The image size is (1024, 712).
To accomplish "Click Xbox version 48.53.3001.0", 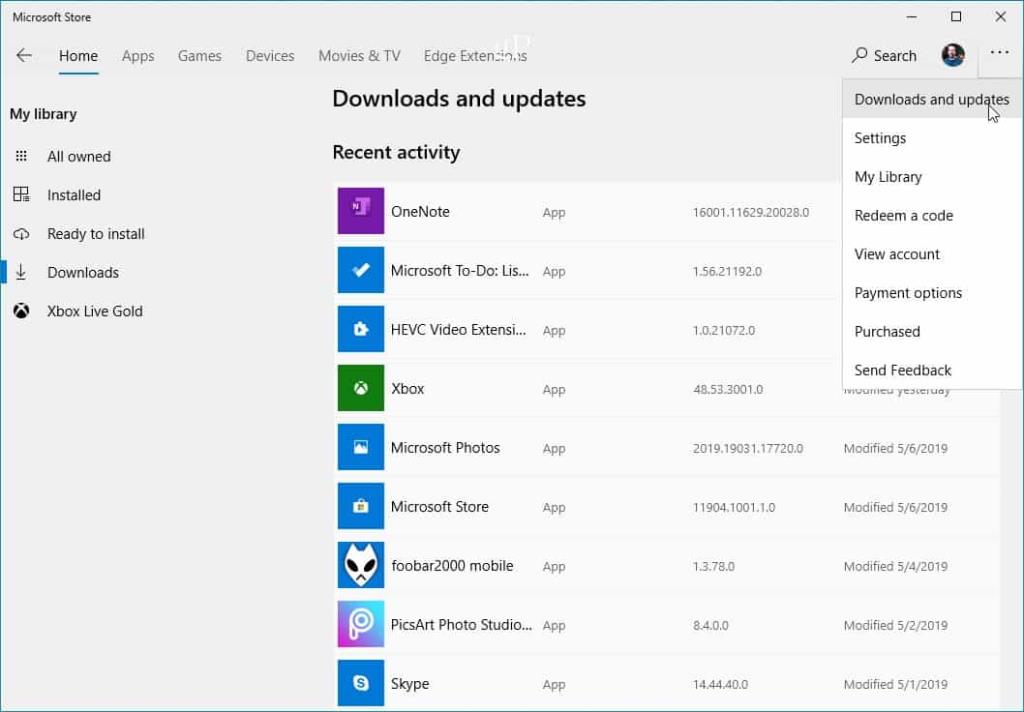I will tap(728, 389).
